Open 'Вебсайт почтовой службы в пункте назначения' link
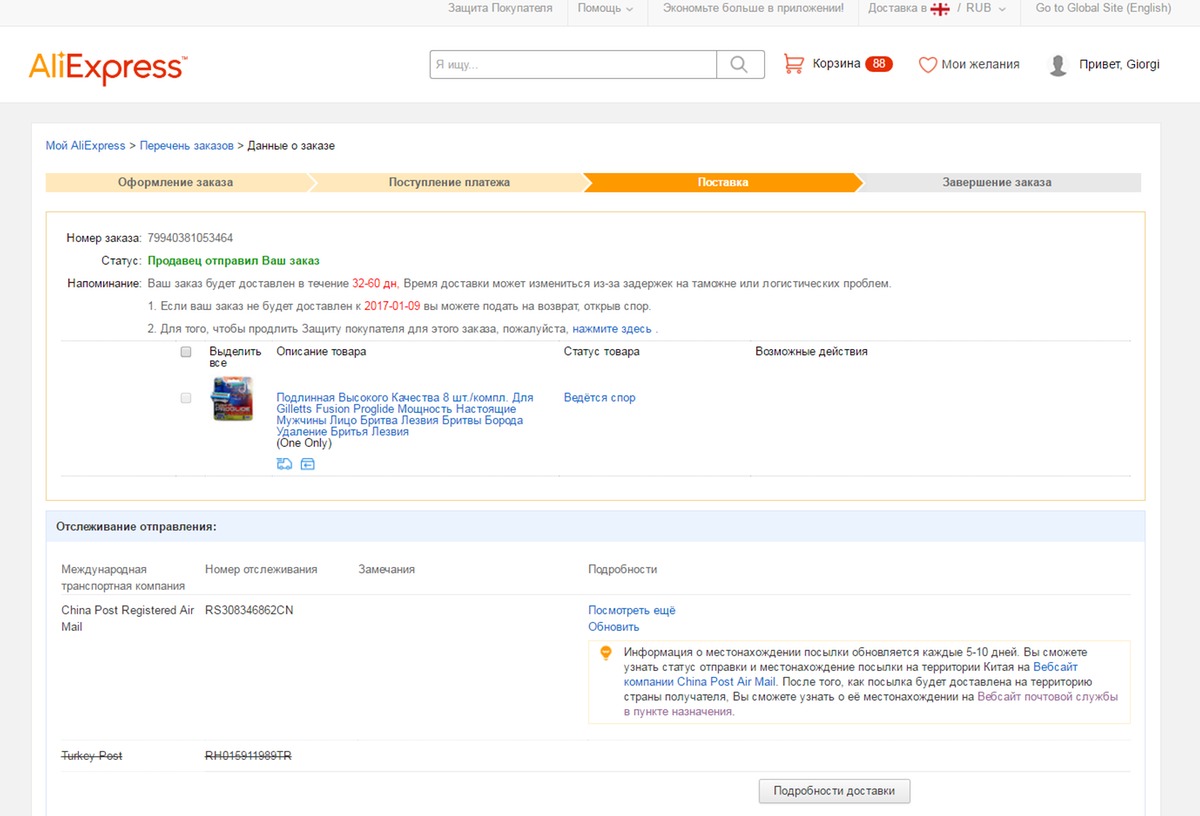The image size is (1200, 816). [871, 704]
